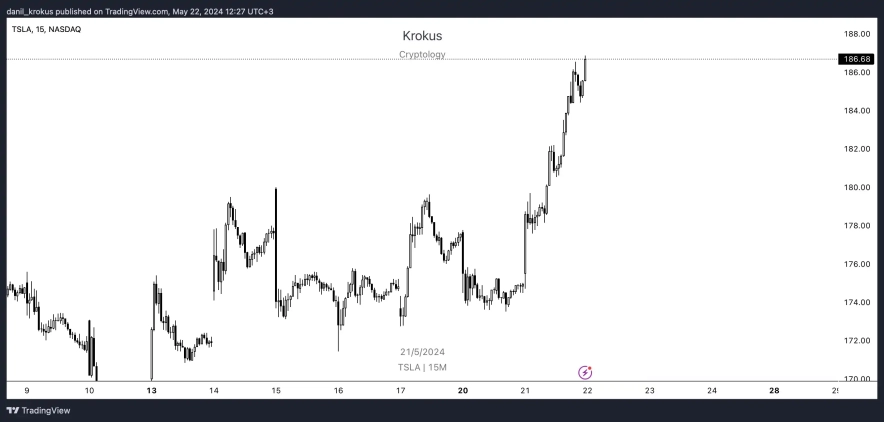
Task: Click the TSLA | 15M annotation text
Action: point(422,368)
